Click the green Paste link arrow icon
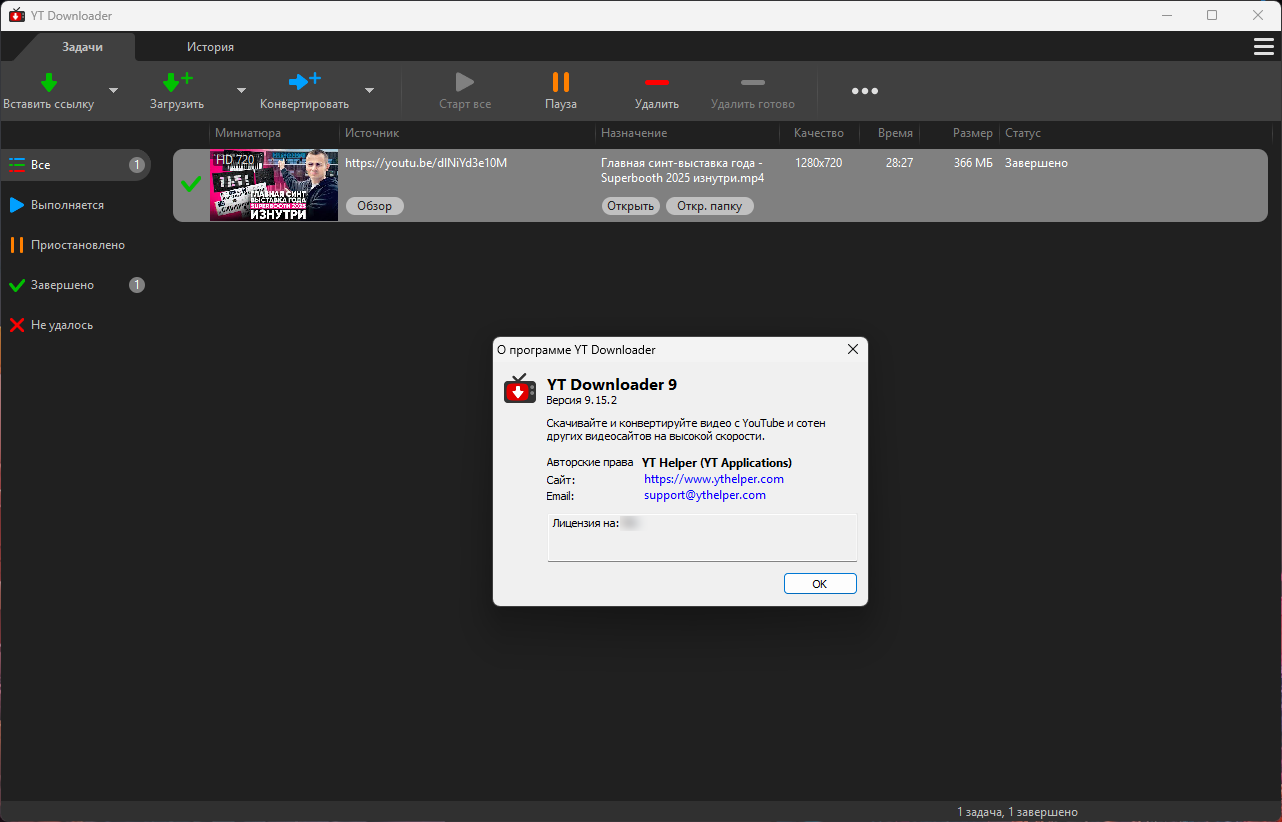Screen dimensions: 1282x822 pos(48,82)
